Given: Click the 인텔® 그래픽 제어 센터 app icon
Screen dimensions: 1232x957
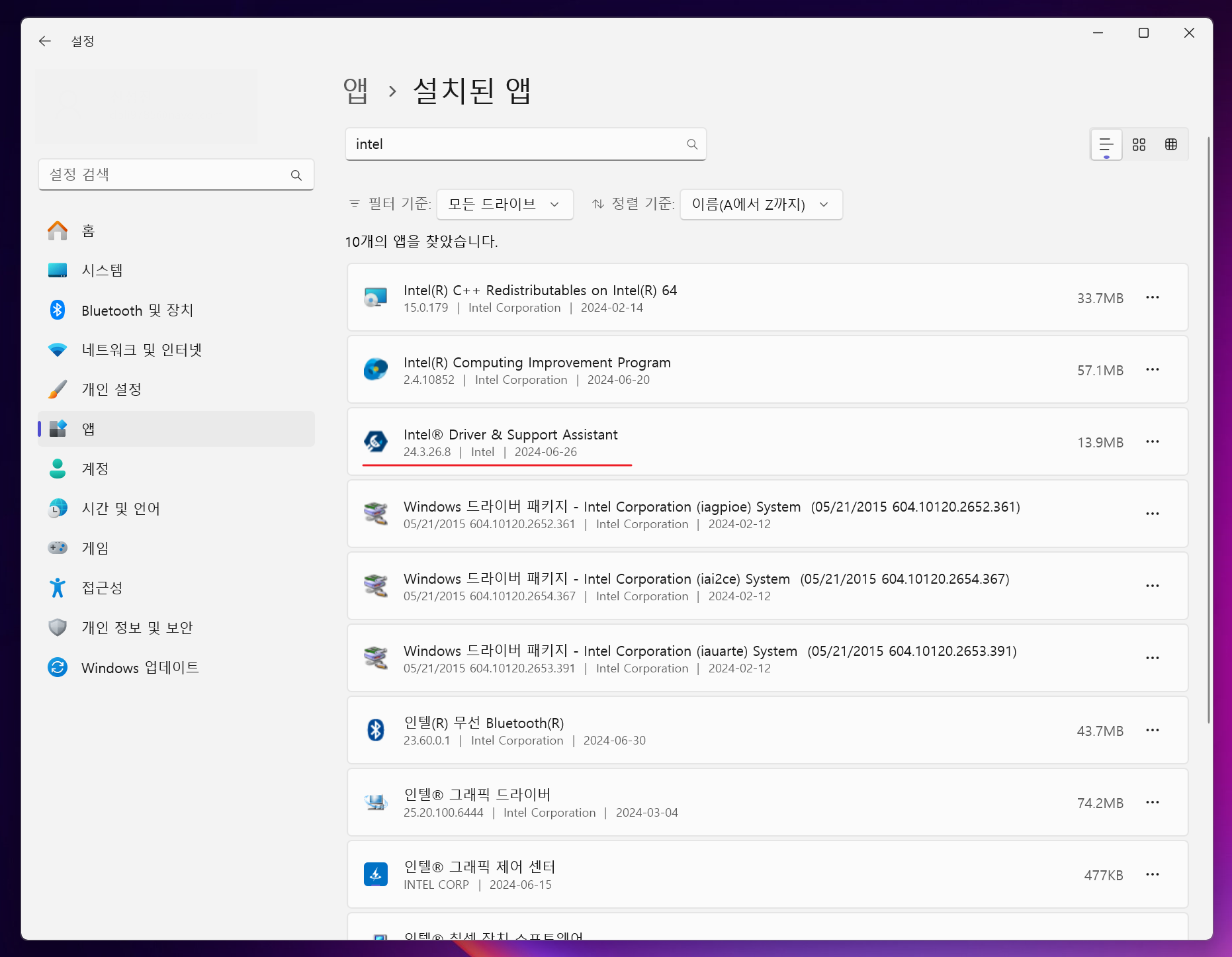Looking at the screenshot, I should click(x=376, y=874).
